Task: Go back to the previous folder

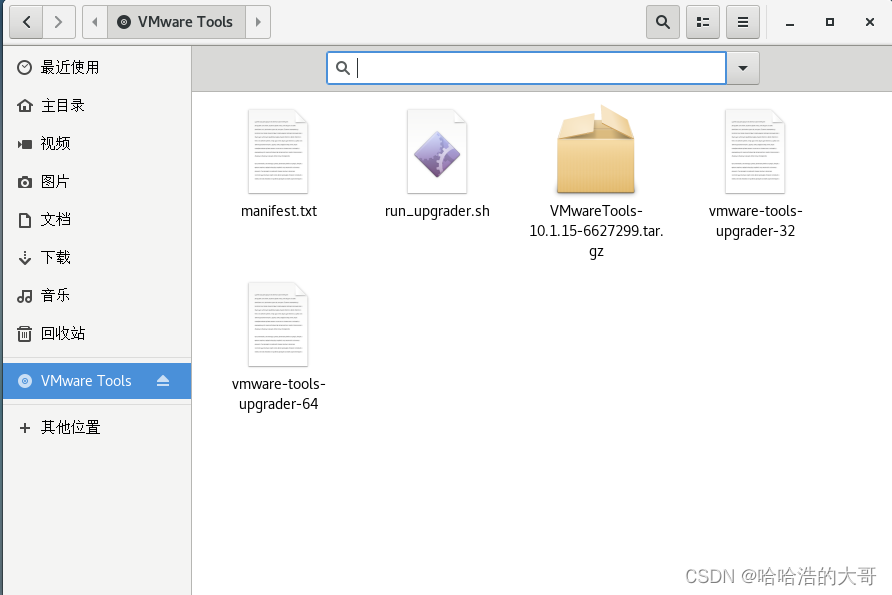Action: point(26,22)
